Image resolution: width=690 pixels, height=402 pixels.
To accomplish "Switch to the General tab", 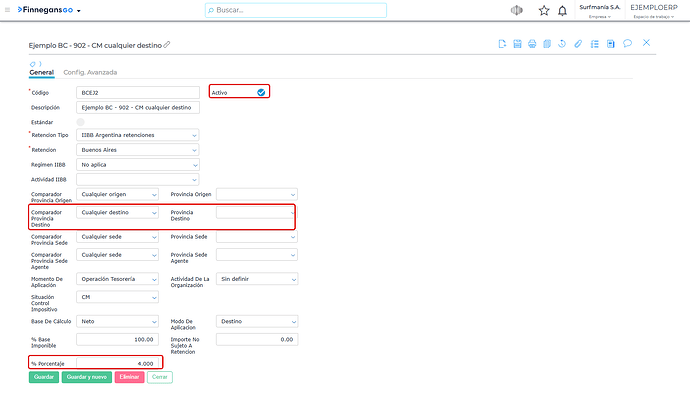I will point(41,72).
